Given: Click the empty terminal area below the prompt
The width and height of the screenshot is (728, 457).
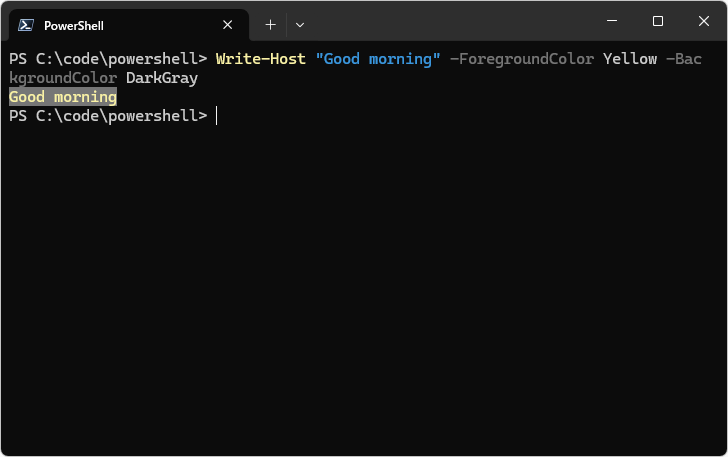Looking at the screenshot, I should tap(364, 290).
